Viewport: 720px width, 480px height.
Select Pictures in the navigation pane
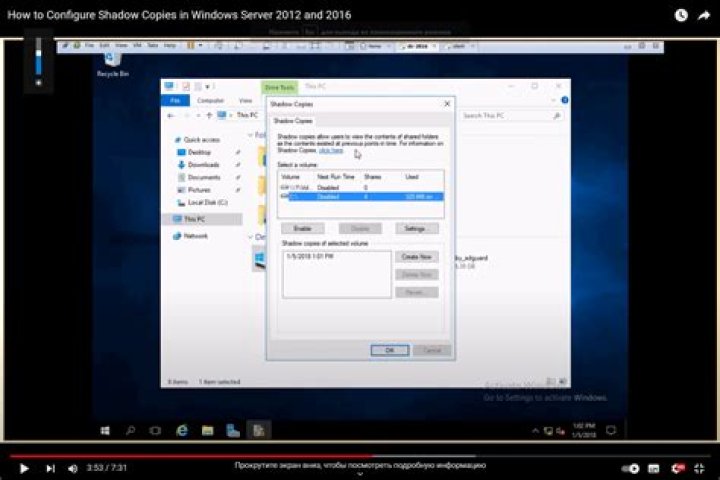tap(194, 190)
